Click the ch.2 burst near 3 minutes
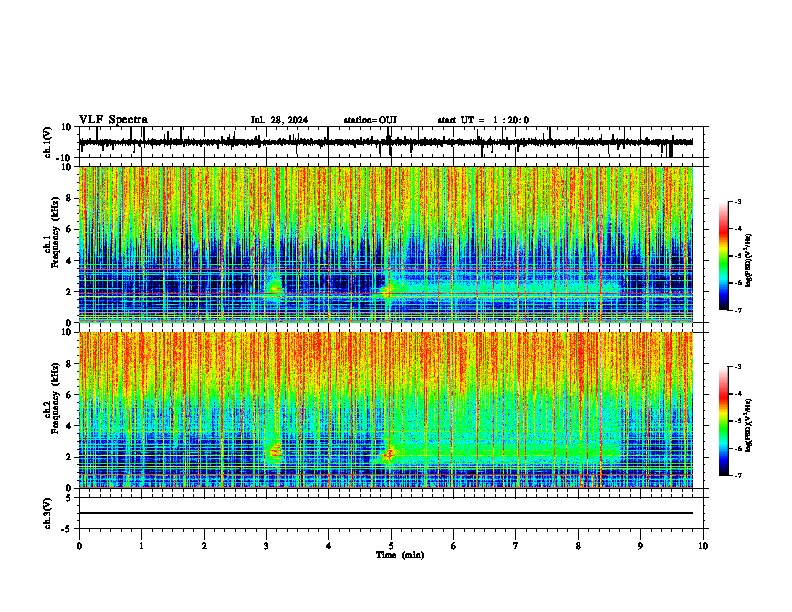The image size is (792, 612). pos(275,451)
